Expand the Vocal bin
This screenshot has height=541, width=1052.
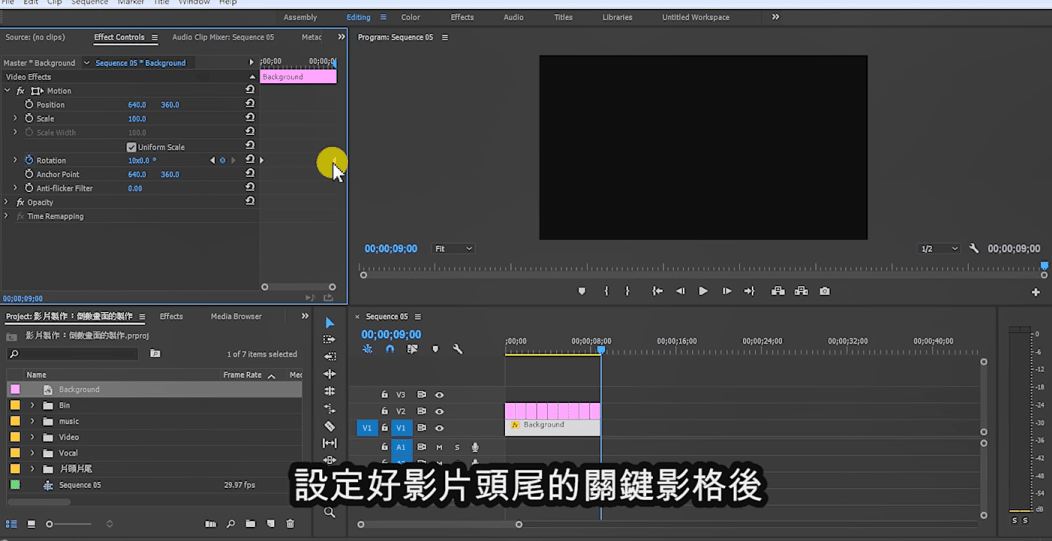pyautogui.click(x=32, y=453)
